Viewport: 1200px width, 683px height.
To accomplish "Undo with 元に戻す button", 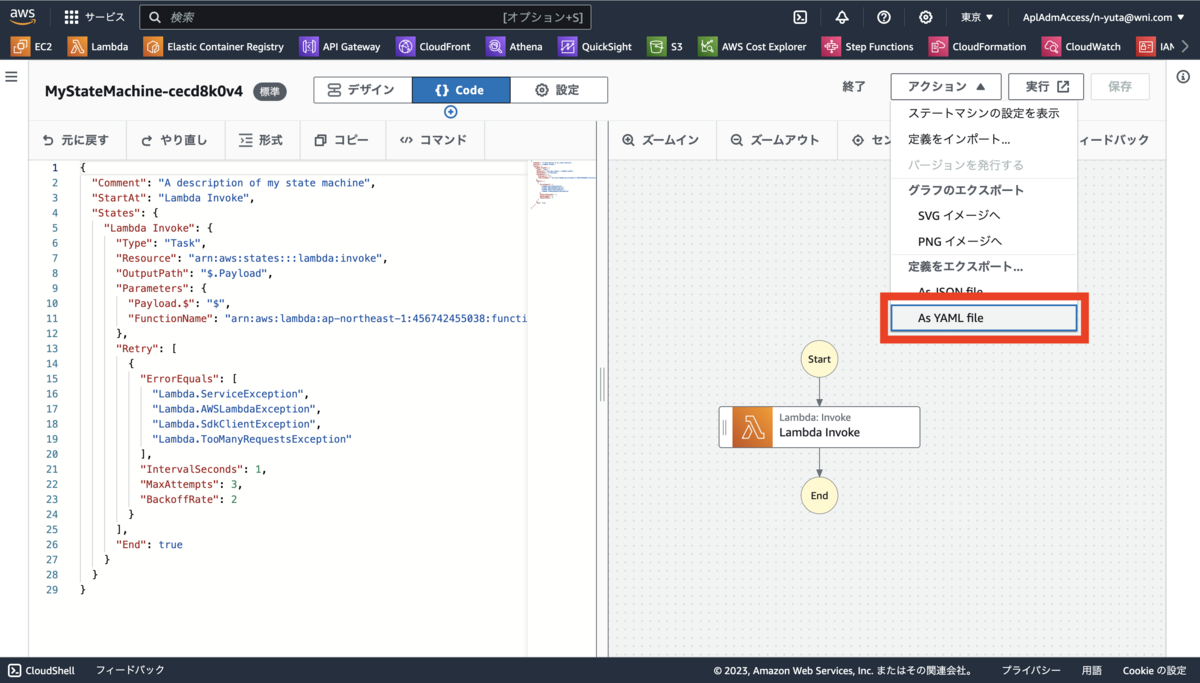I will (x=76, y=140).
